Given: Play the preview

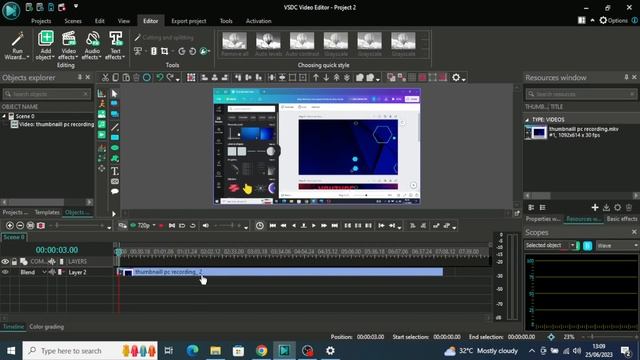Looking at the screenshot, I should point(313,226).
